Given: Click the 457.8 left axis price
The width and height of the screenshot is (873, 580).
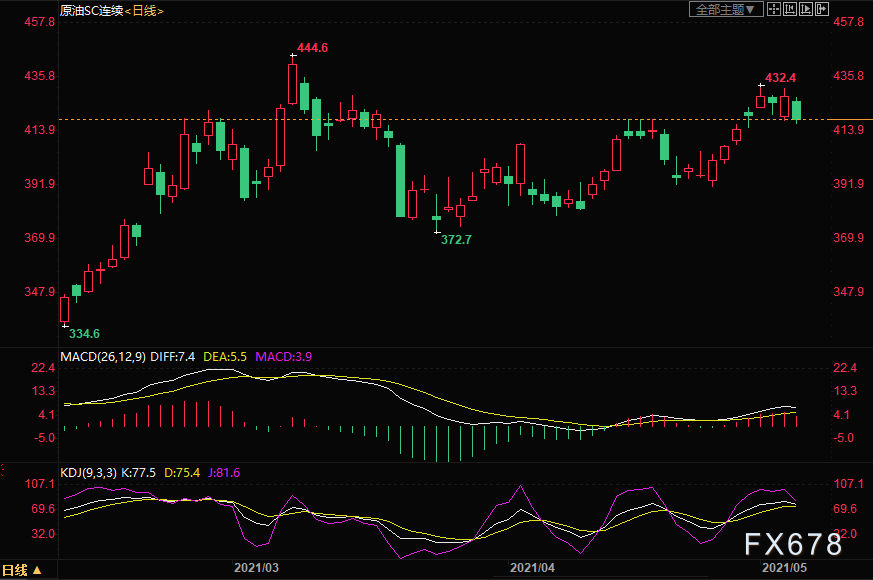Looking at the screenshot, I should [40, 22].
